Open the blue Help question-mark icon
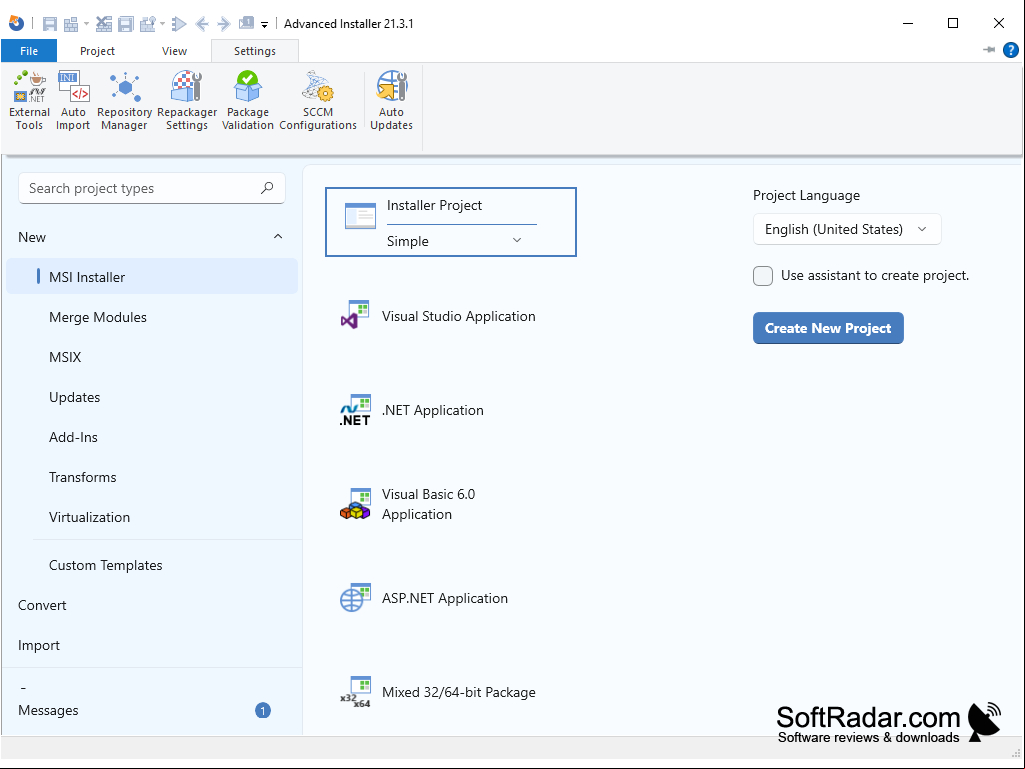The image size is (1025, 769). (1011, 50)
